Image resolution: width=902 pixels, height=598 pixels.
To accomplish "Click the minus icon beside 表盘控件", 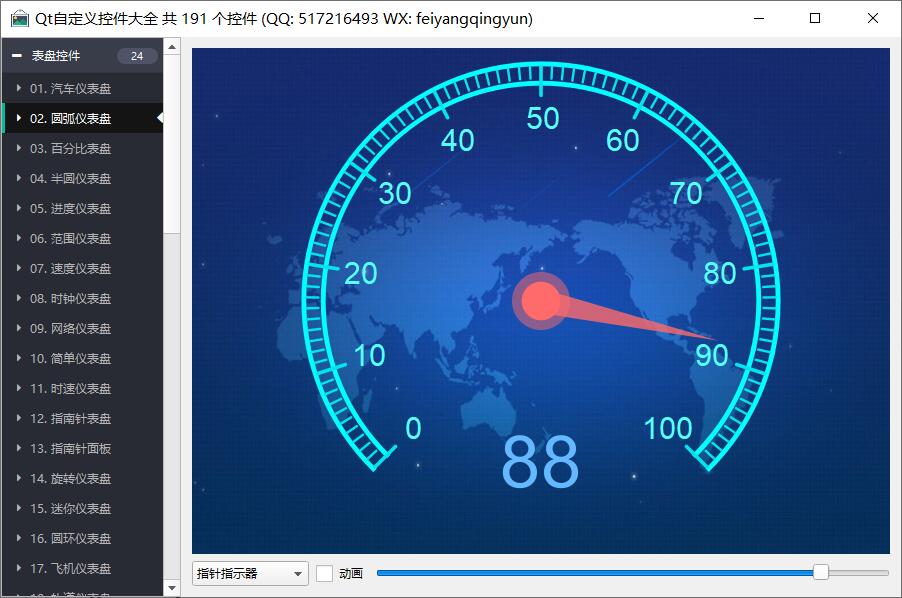I will click(x=17, y=56).
